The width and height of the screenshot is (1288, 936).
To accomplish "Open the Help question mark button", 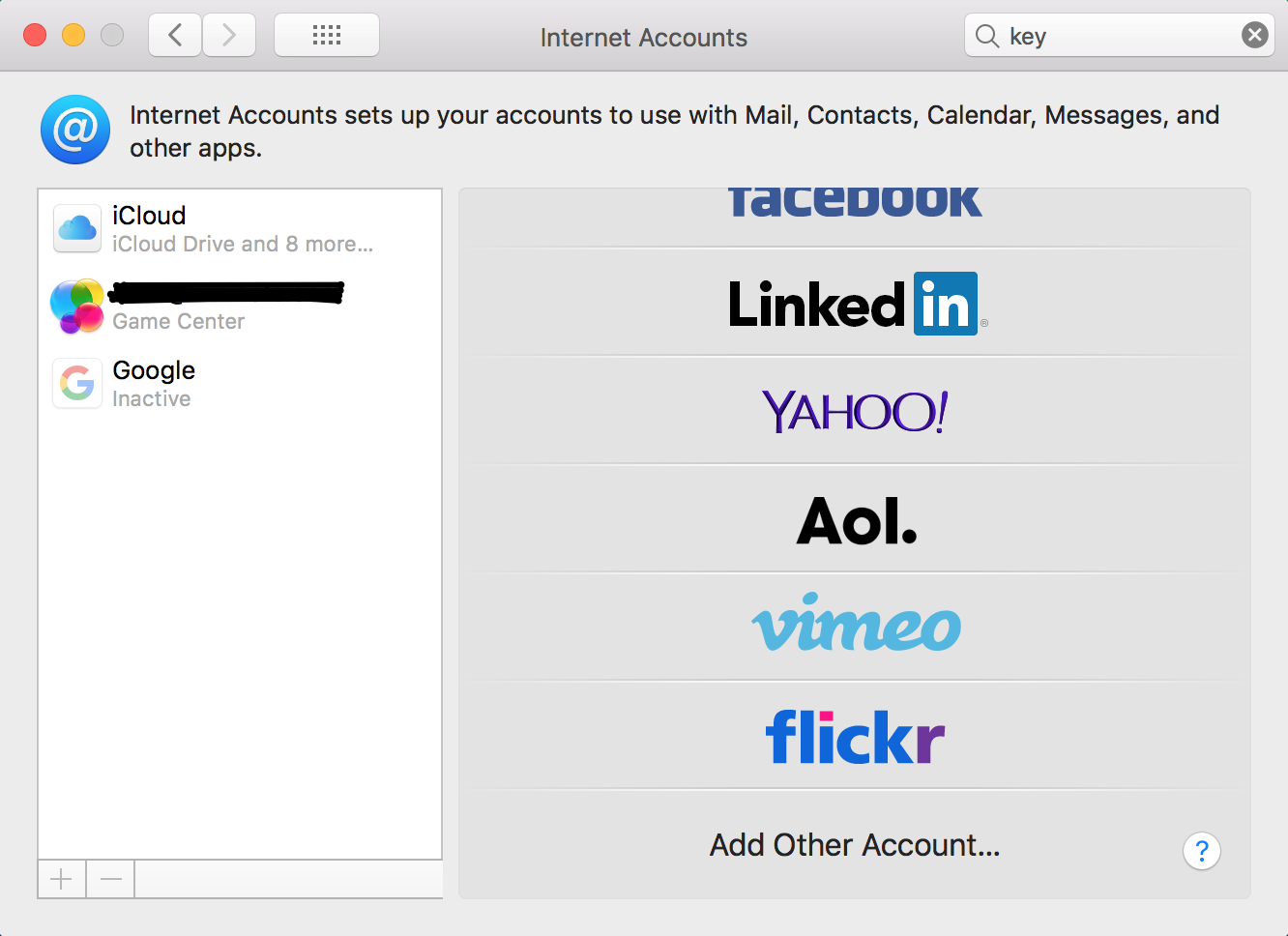I will [x=1201, y=851].
